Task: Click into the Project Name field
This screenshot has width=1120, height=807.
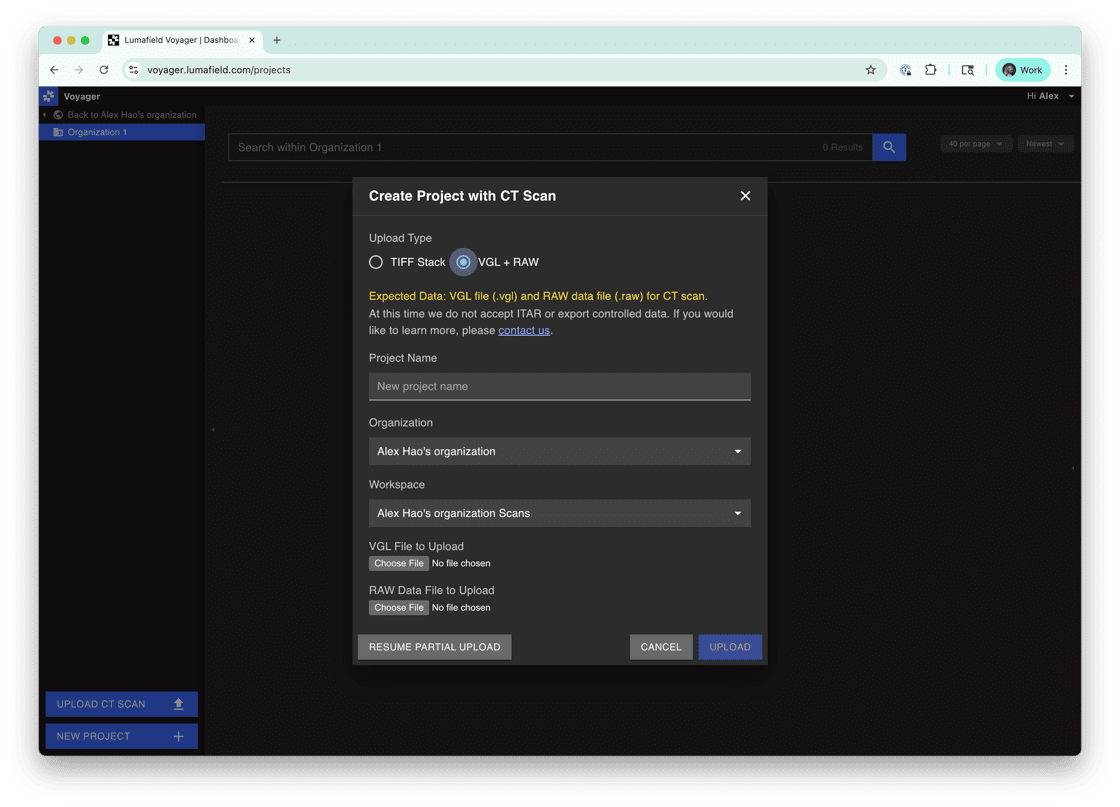Action: coord(559,386)
